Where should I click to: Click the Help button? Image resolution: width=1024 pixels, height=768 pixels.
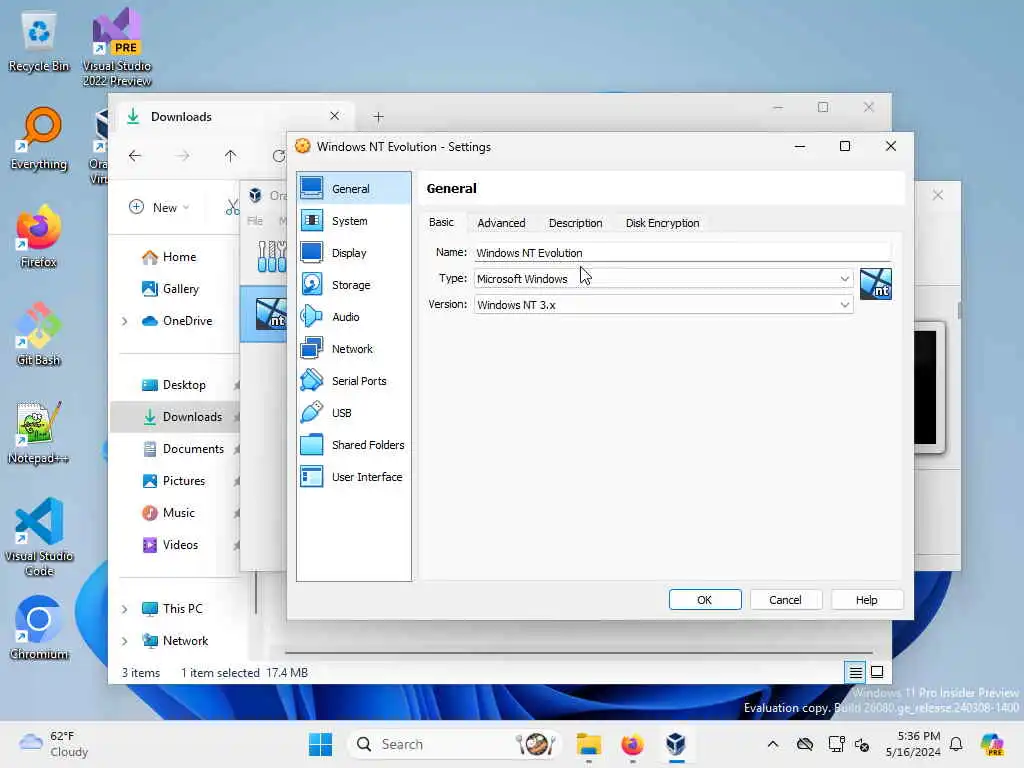click(867, 600)
